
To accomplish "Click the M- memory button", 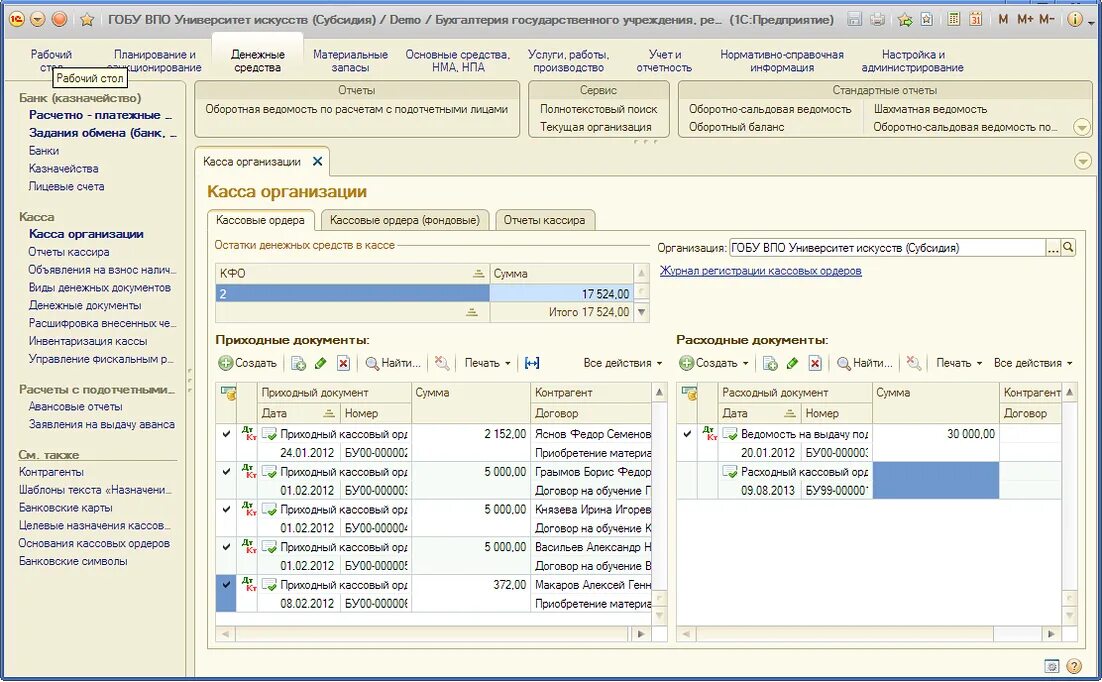I will pos(1046,20).
